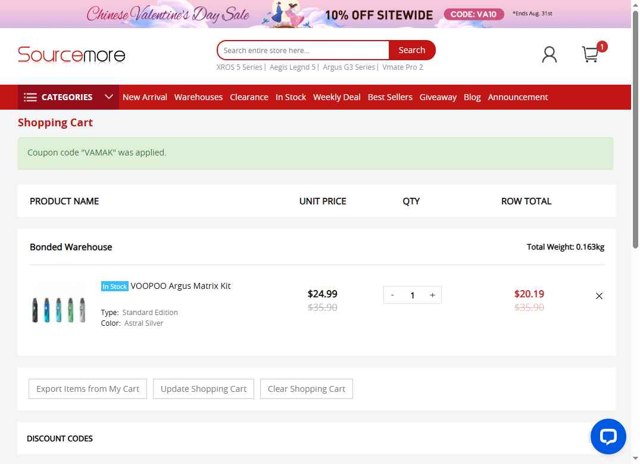Open the Giveaway page
Image resolution: width=640 pixels, height=464 pixels.
438,97
